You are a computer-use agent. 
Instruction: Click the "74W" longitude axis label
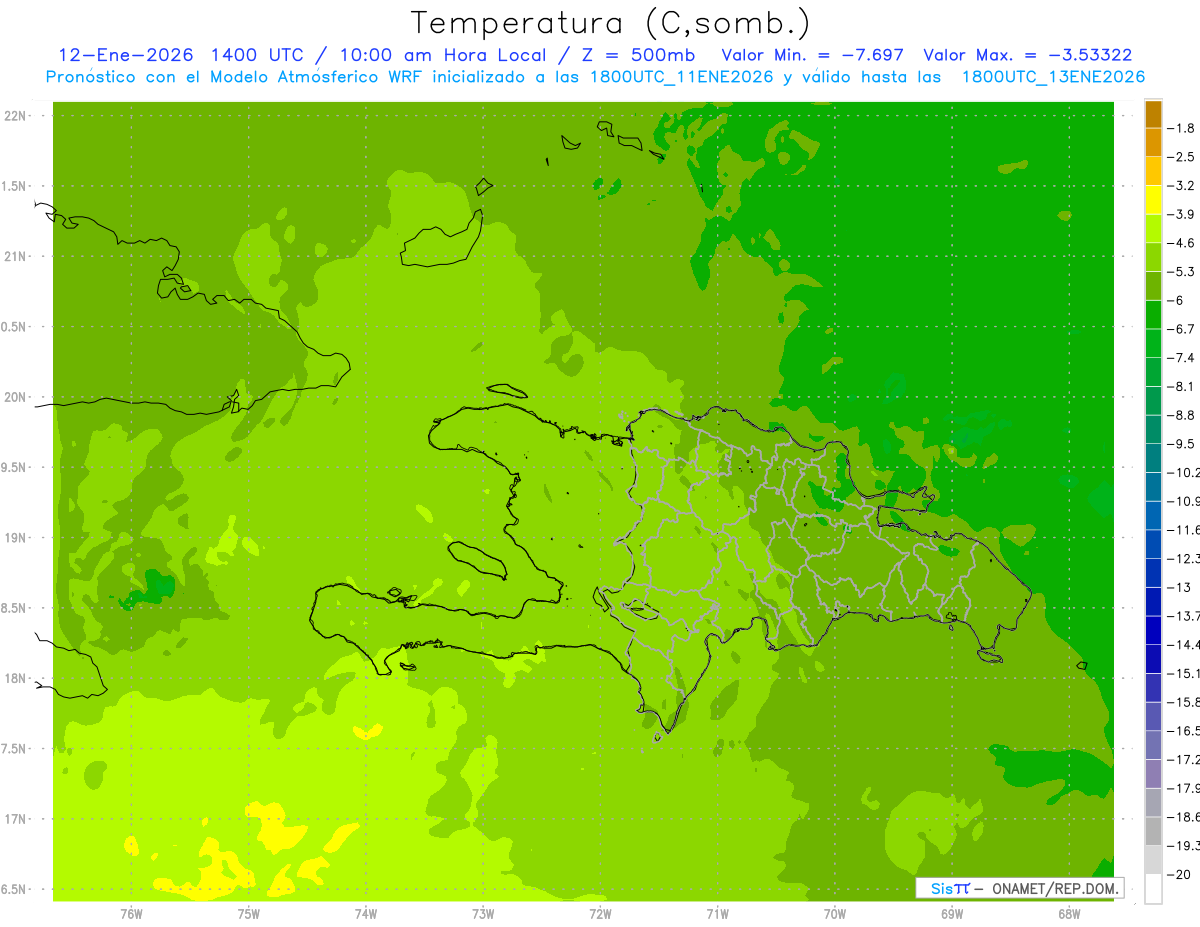366,914
